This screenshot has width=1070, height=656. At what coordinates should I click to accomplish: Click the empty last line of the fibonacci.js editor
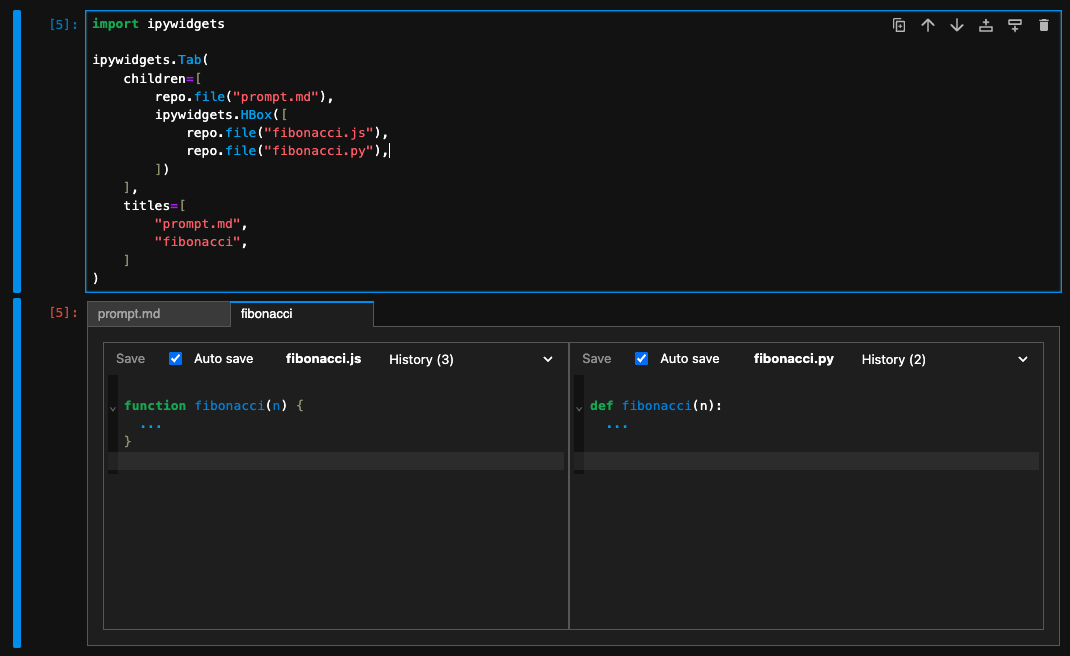[x=341, y=461]
